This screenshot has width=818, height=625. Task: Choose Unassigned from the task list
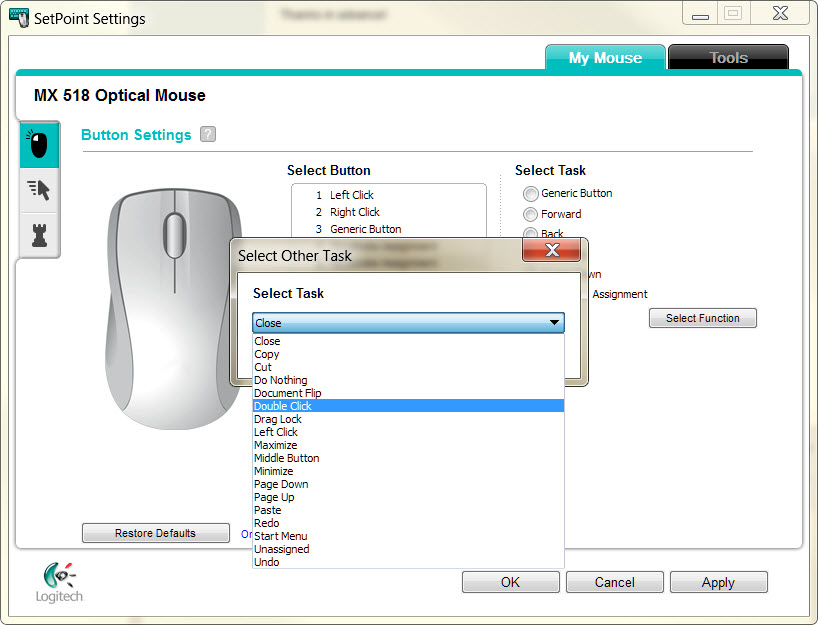[408, 549]
